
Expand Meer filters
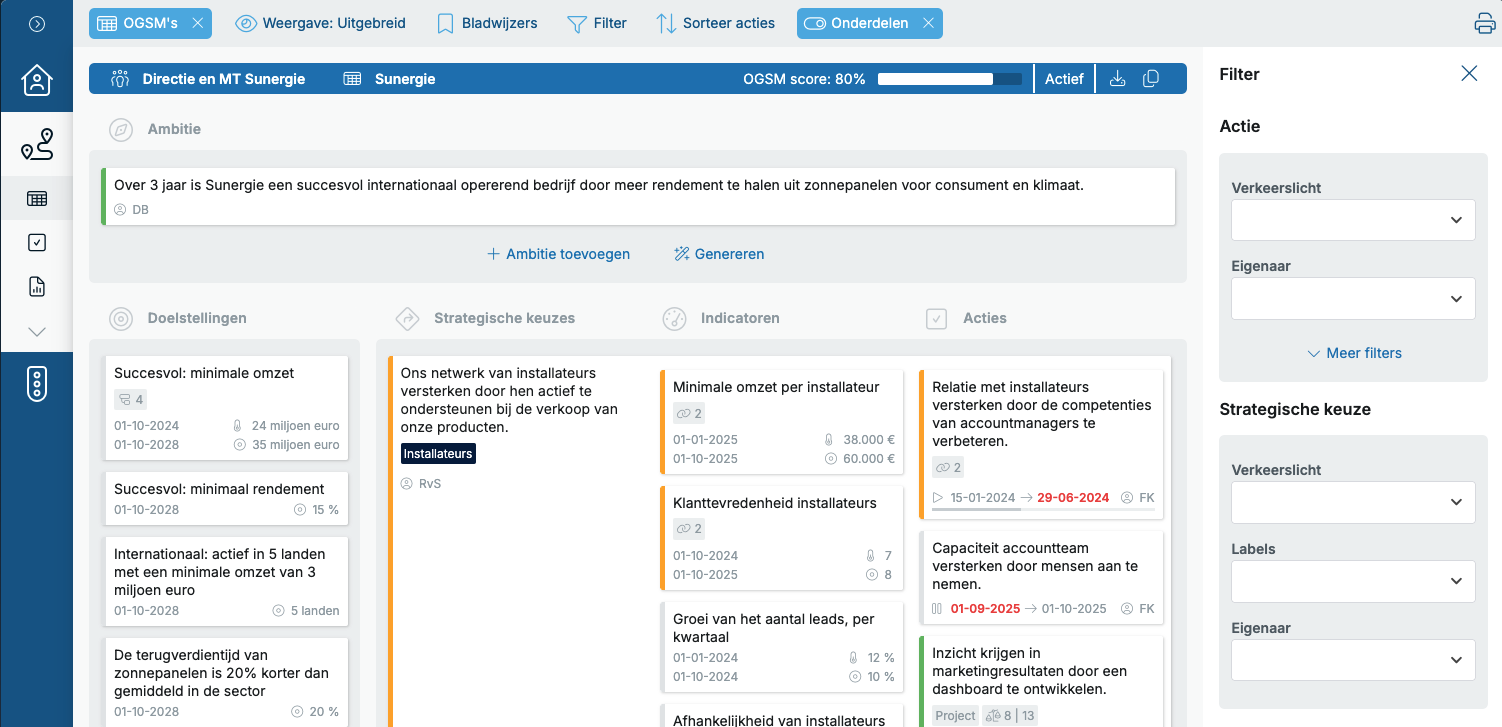(x=1354, y=353)
